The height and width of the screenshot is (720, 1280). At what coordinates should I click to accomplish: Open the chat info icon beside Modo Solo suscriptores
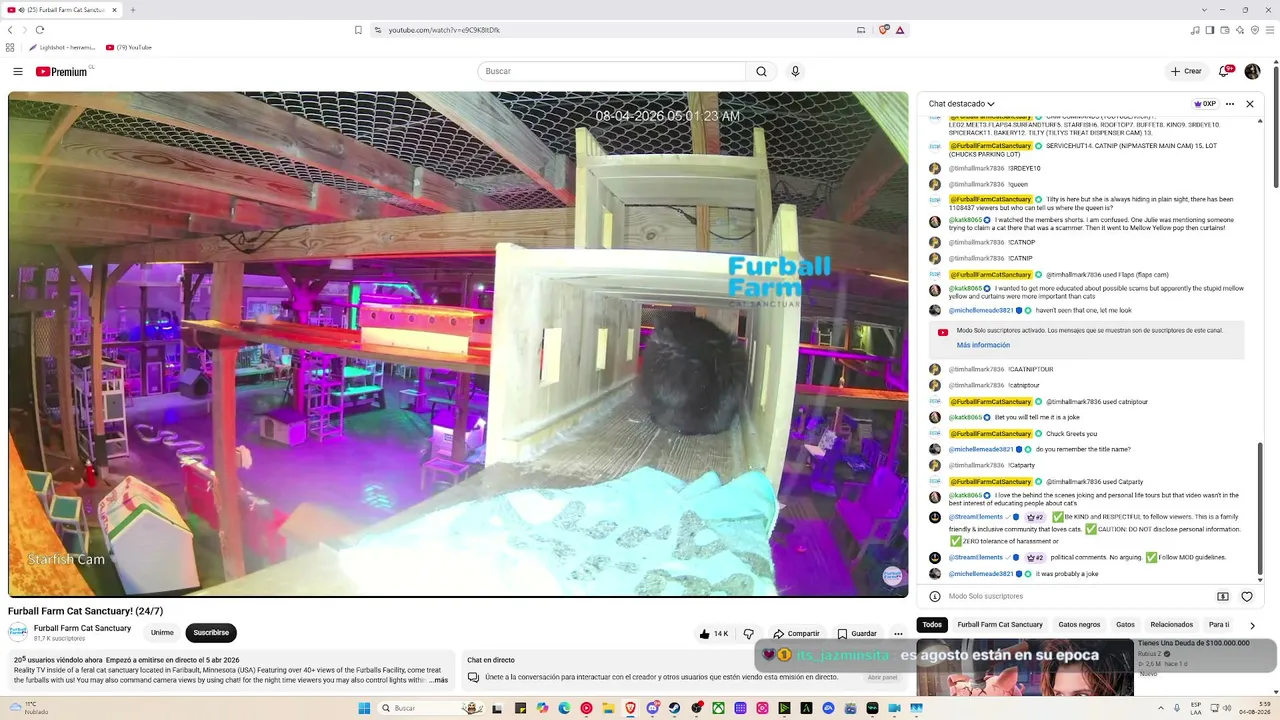tap(935, 596)
